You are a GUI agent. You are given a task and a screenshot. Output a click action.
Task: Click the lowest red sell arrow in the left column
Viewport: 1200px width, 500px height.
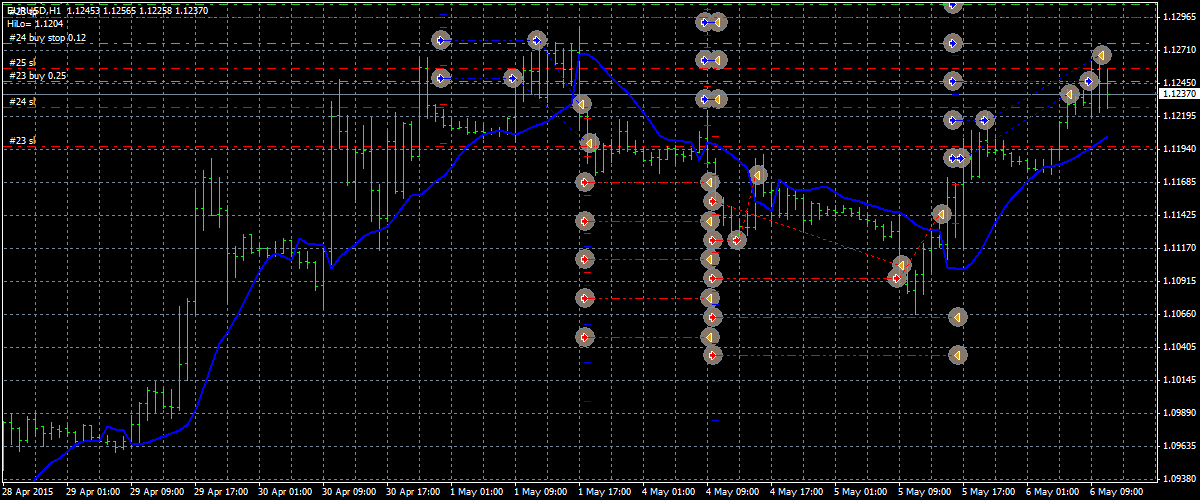tap(586, 337)
